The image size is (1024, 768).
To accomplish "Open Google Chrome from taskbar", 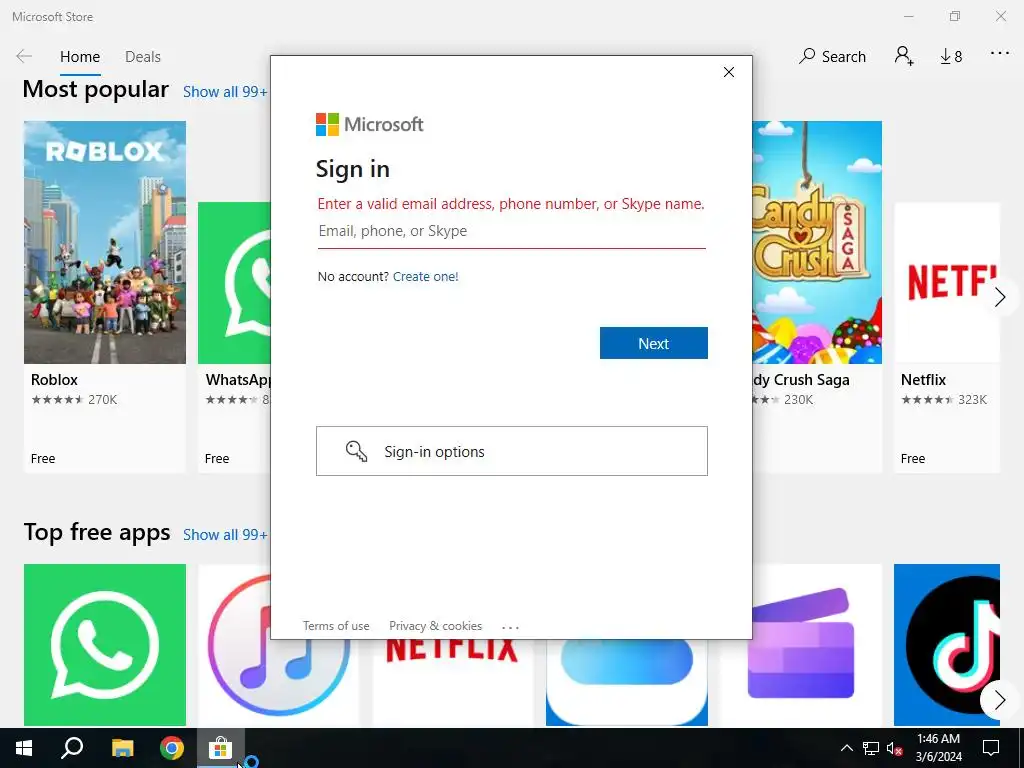I will click(x=172, y=748).
